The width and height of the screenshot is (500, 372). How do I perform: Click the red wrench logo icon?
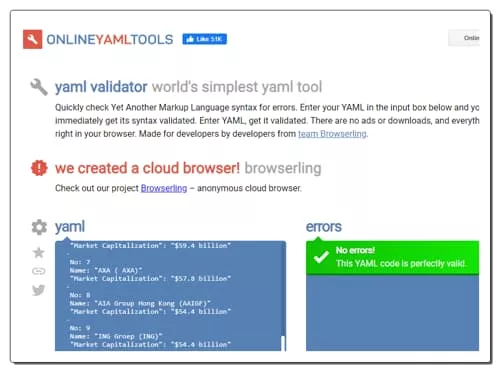tap(32, 39)
